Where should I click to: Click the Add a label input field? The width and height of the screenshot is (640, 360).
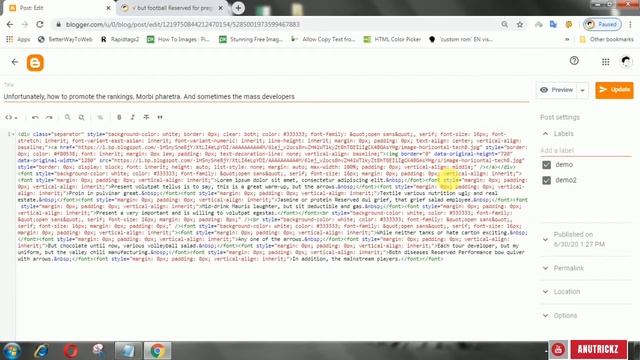click(x=586, y=151)
